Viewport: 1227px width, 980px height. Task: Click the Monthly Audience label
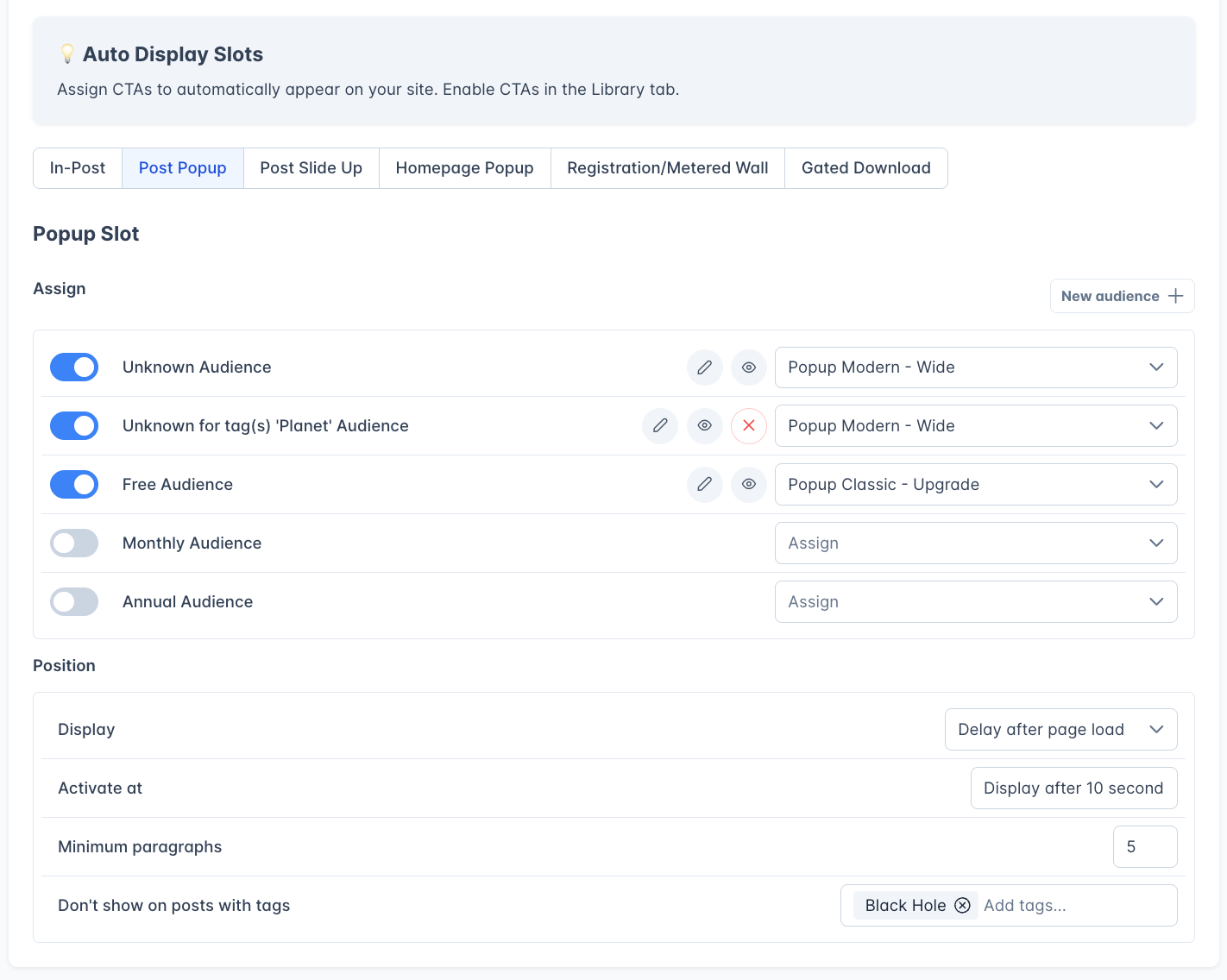pos(192,543)
